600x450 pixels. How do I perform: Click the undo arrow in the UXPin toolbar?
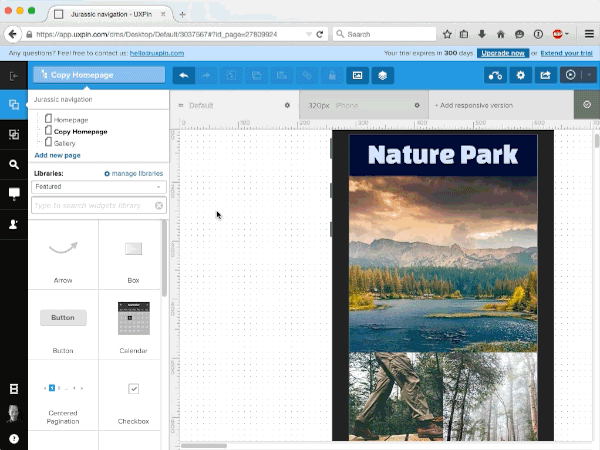coord(184,75)
